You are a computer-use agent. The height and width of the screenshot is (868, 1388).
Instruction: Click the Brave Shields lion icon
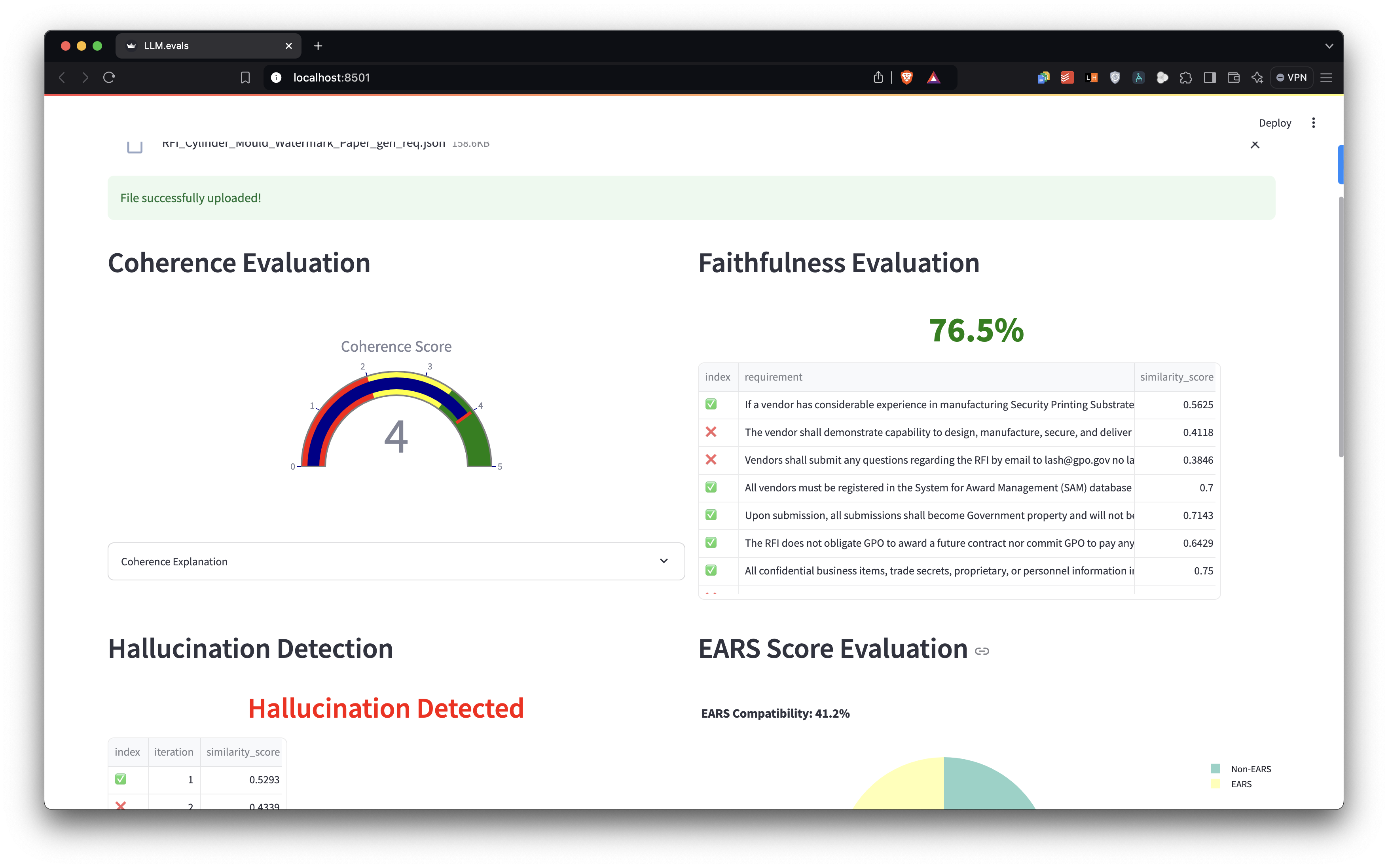(906, 78)
